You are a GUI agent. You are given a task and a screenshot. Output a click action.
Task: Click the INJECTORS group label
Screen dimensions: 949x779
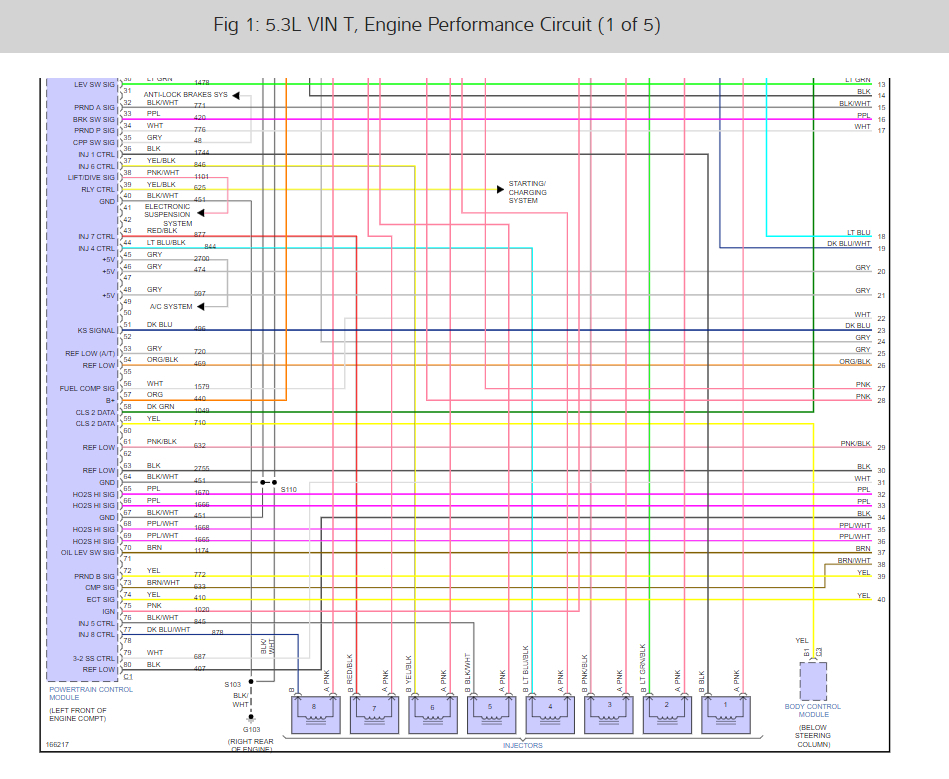[522, 746]
